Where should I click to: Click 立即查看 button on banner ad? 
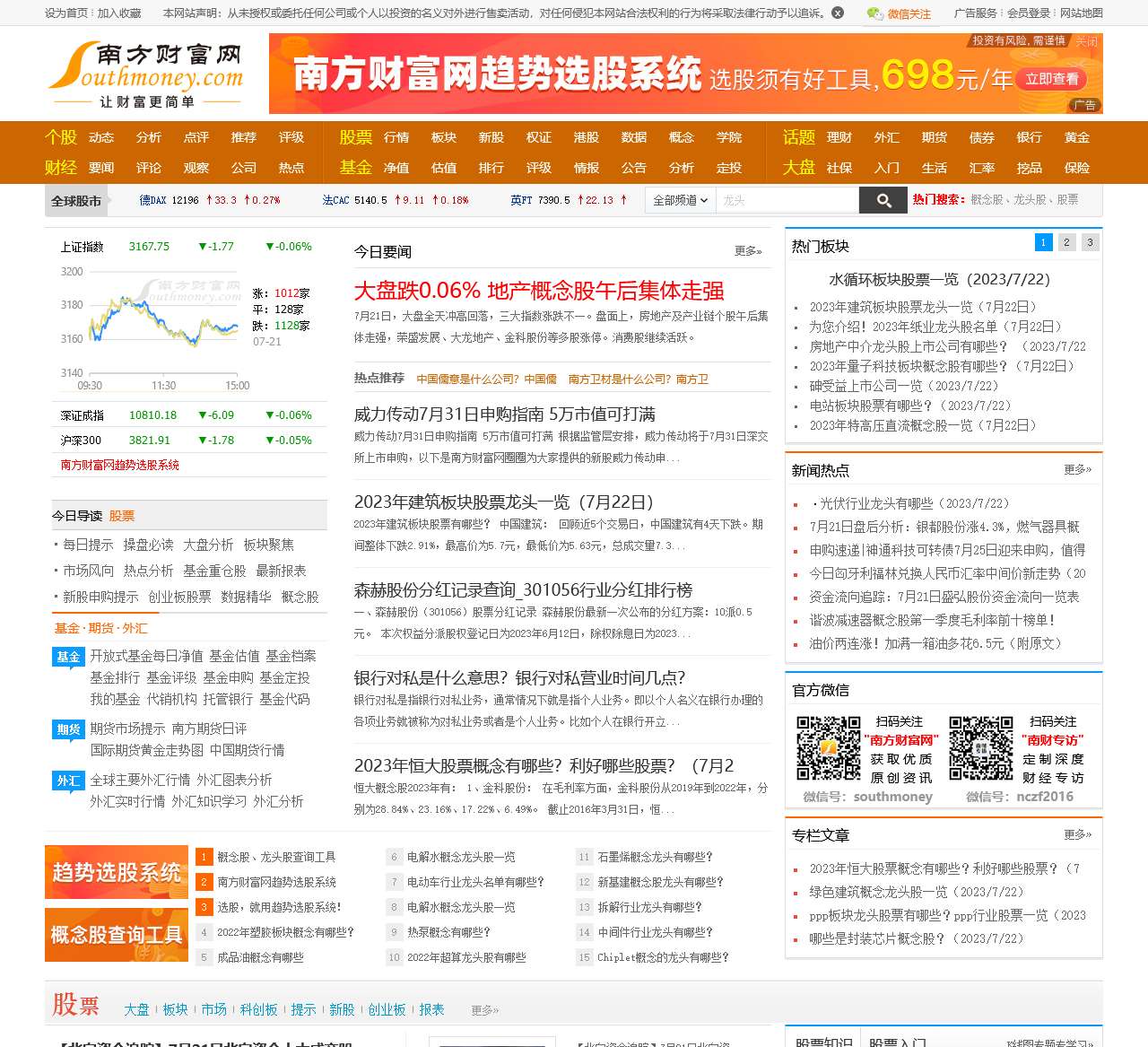(1051, 79)
